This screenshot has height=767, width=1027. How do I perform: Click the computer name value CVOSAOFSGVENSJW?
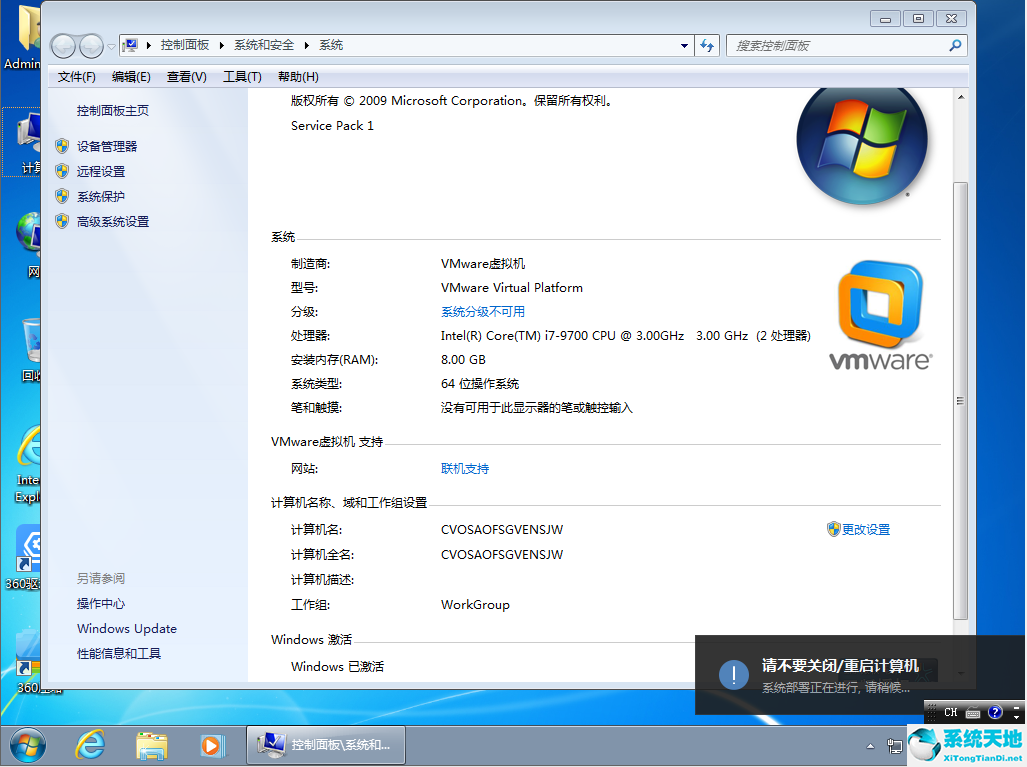pos(502,530)
